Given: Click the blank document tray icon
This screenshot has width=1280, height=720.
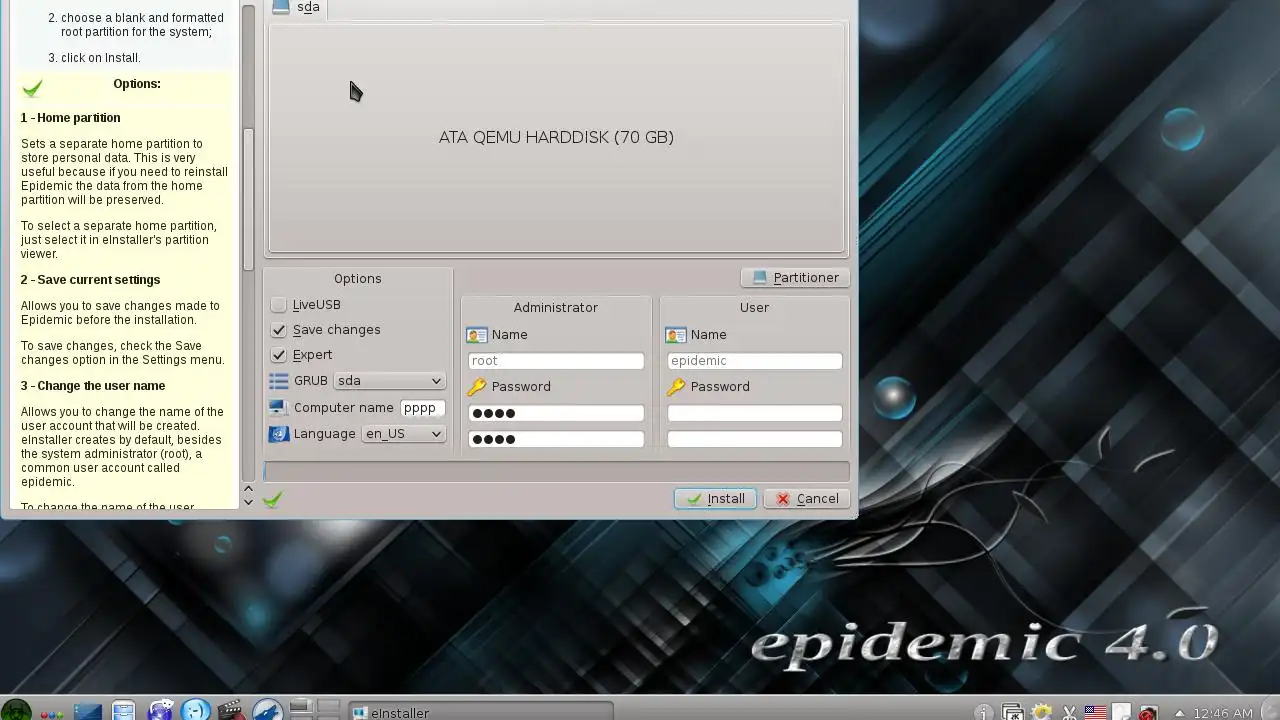Looking at the screenshot, I should click(1122, 712).
